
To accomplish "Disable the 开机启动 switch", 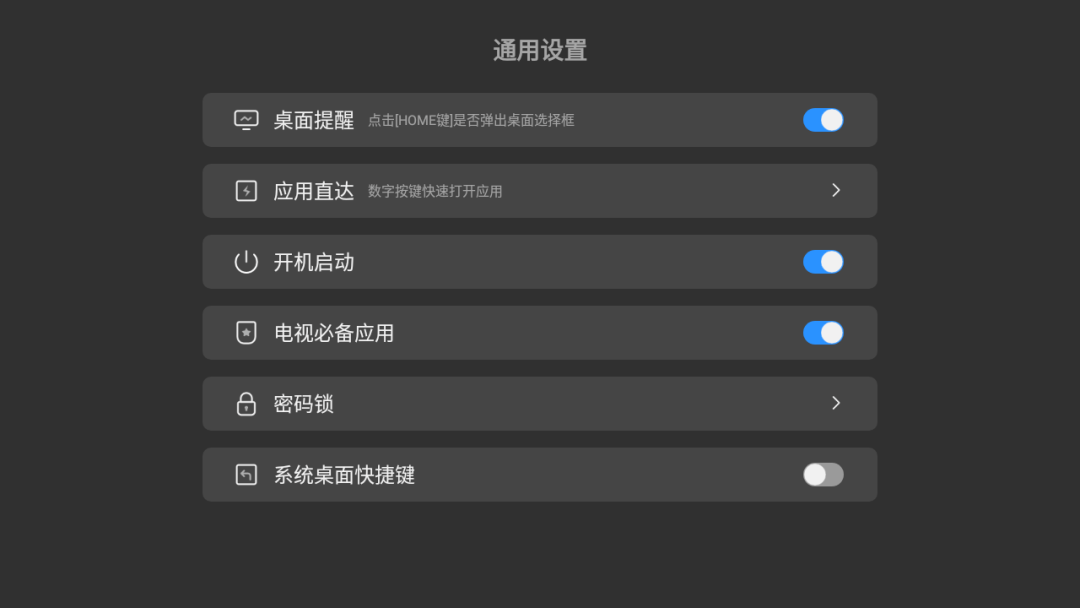I will click(x=823, y=262).
